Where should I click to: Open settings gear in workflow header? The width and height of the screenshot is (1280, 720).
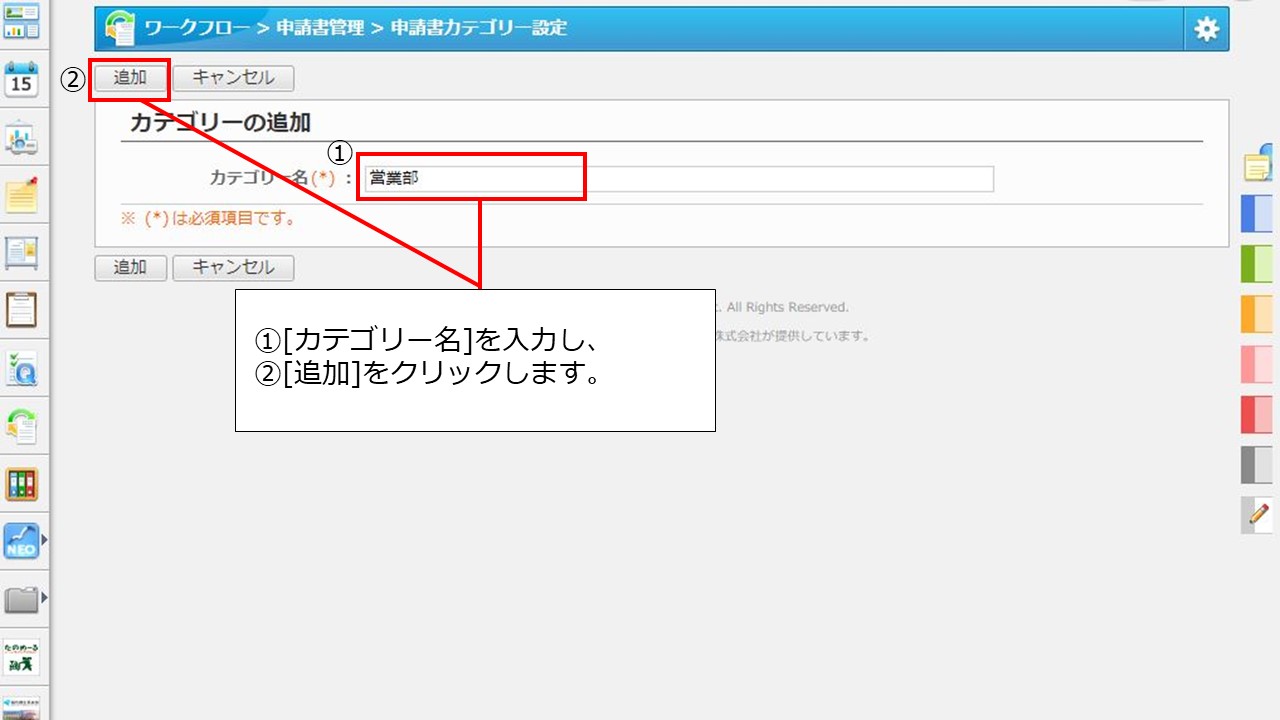(x=1207, y=29)
